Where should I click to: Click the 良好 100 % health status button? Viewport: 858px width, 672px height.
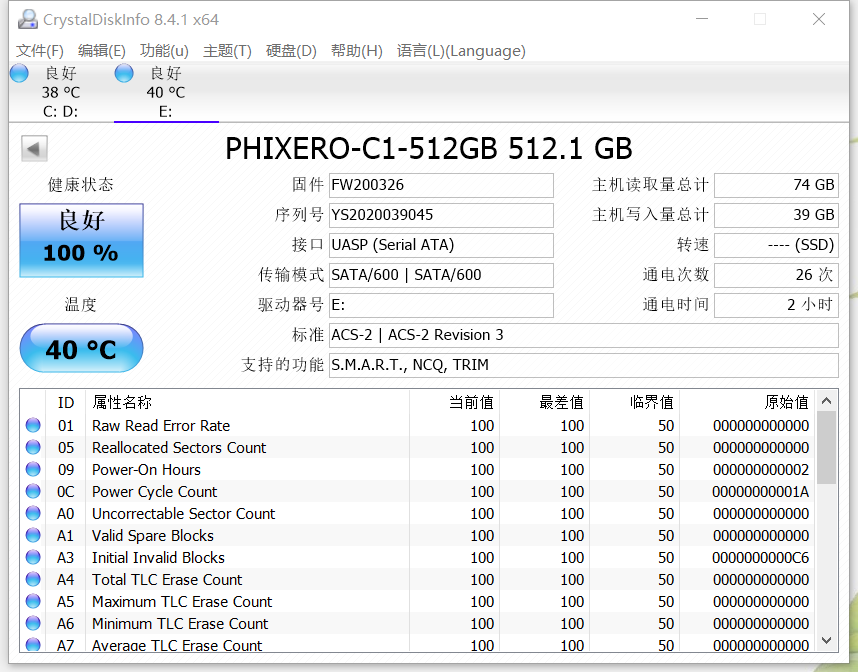[x=82, y=240]
